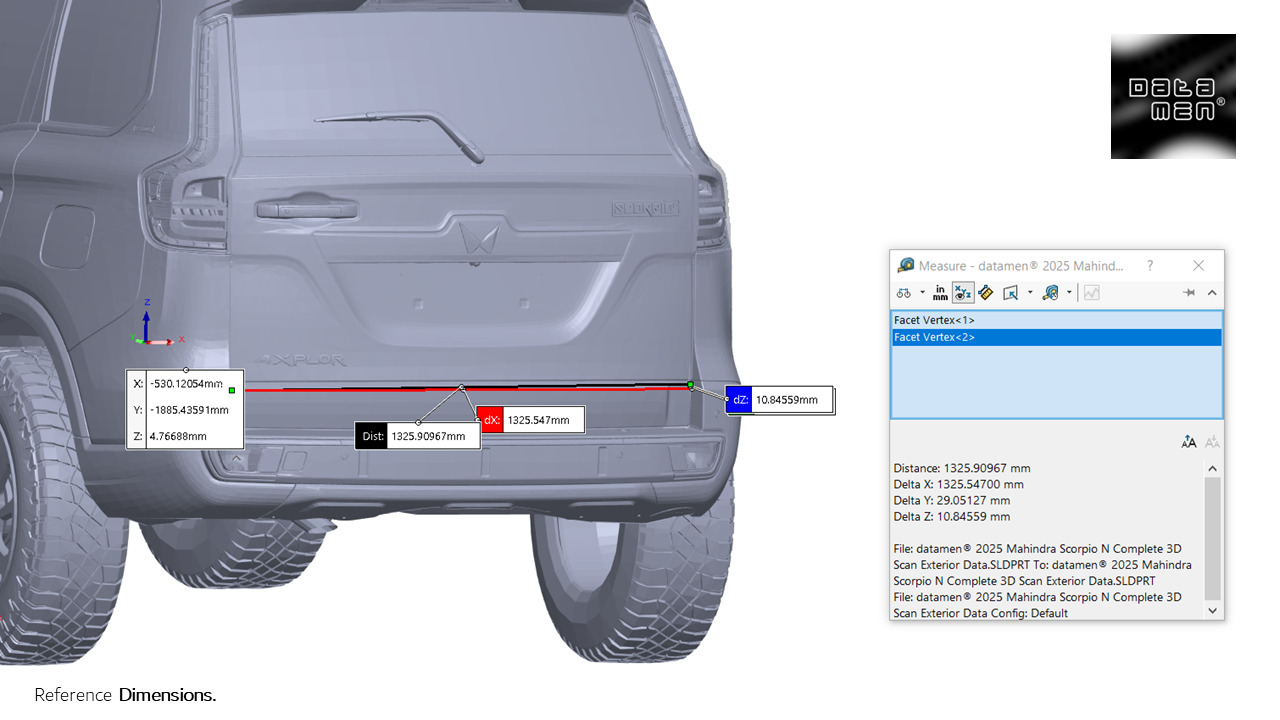Screen dimensions: 1280x720
Task: Pin the Measure dialog open
Action: (1189, 293)
